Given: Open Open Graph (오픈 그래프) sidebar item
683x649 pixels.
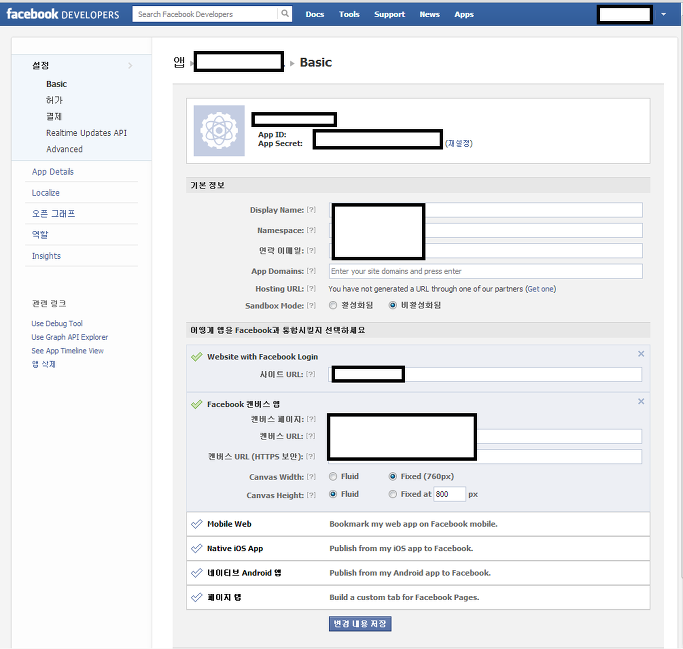Looking at the screenshot, I should [53, 213].
